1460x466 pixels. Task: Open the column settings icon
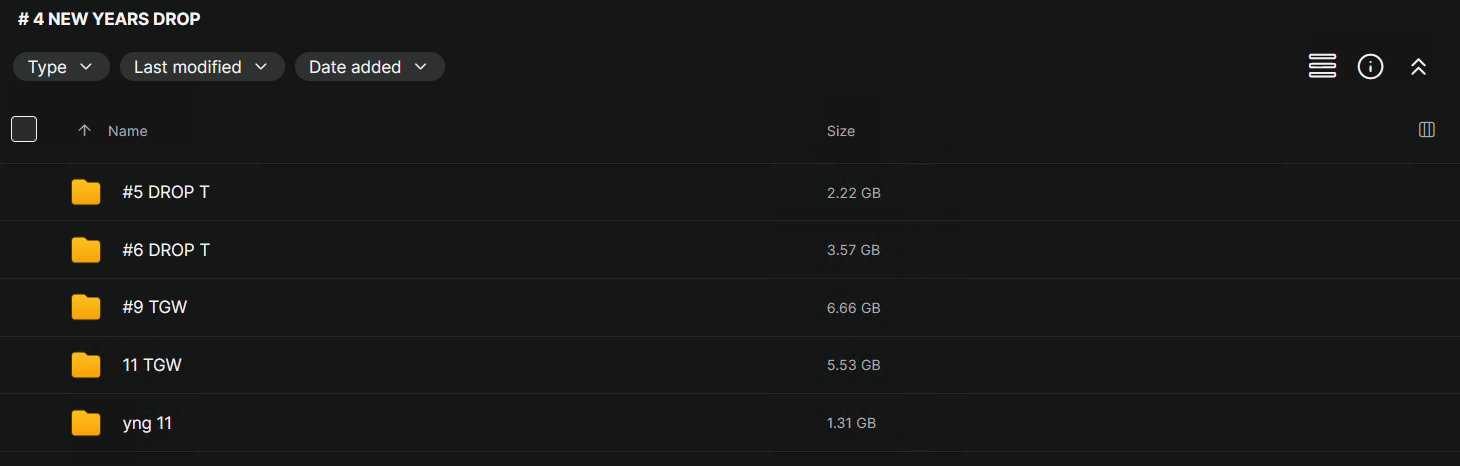[1427, 130]
